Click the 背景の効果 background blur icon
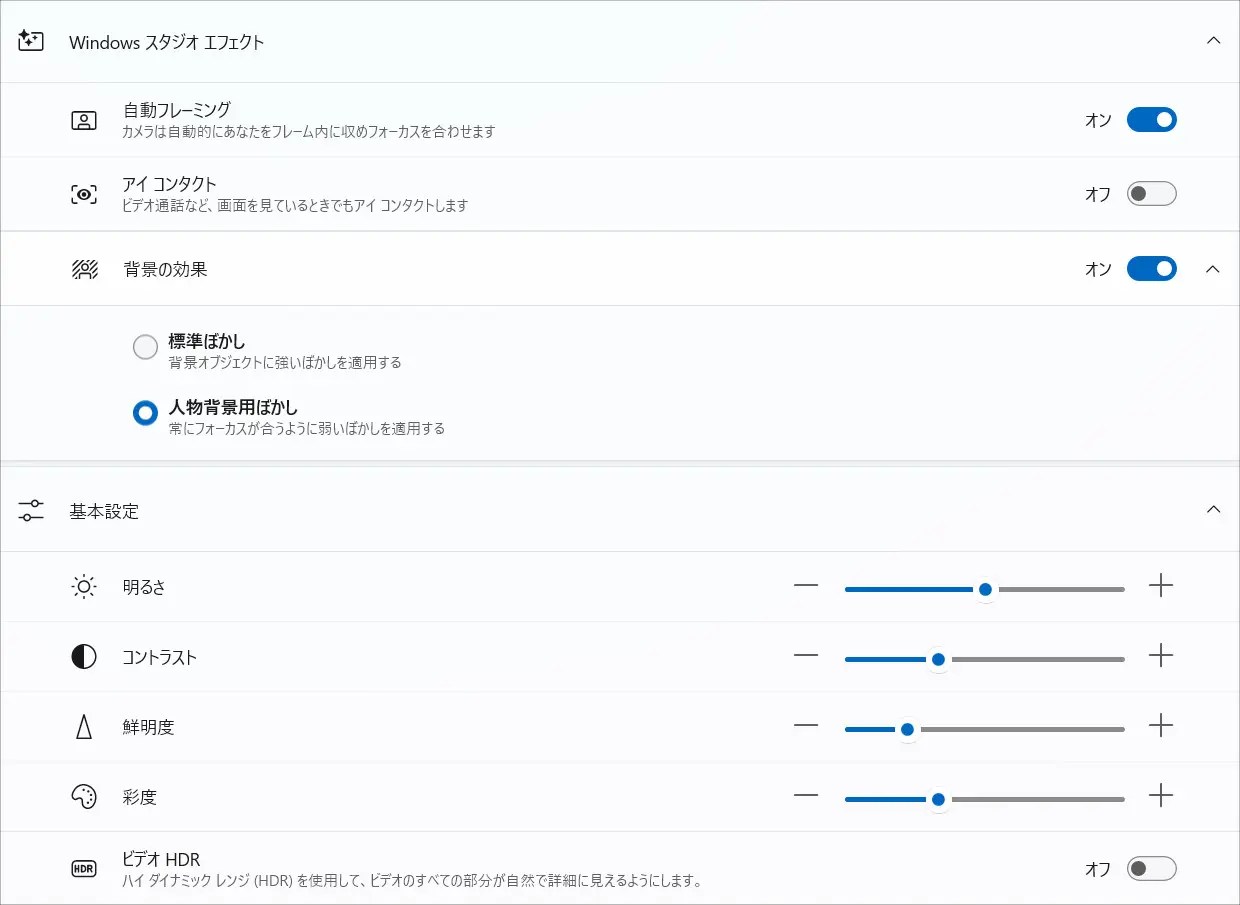The image size is (1240, 905). click(x=84, y=268)
